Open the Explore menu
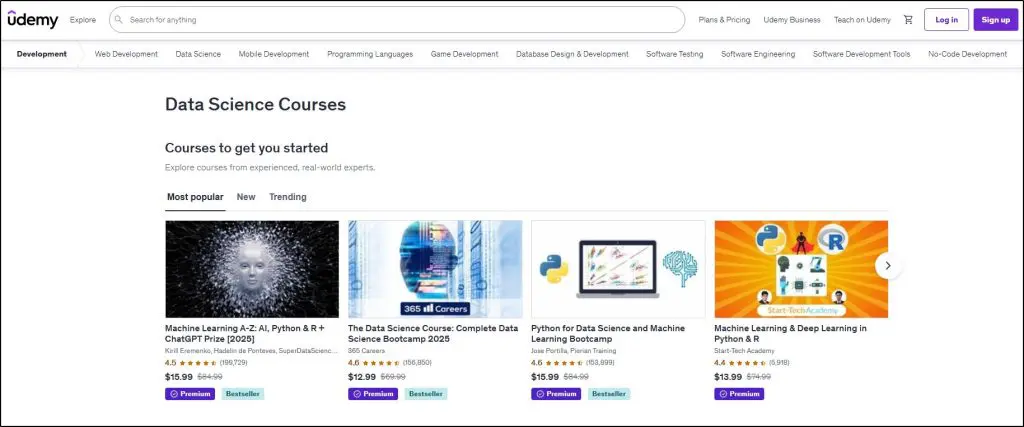Image resolution: width=1024 pixels, height=427 pixels. click(83, 20)
